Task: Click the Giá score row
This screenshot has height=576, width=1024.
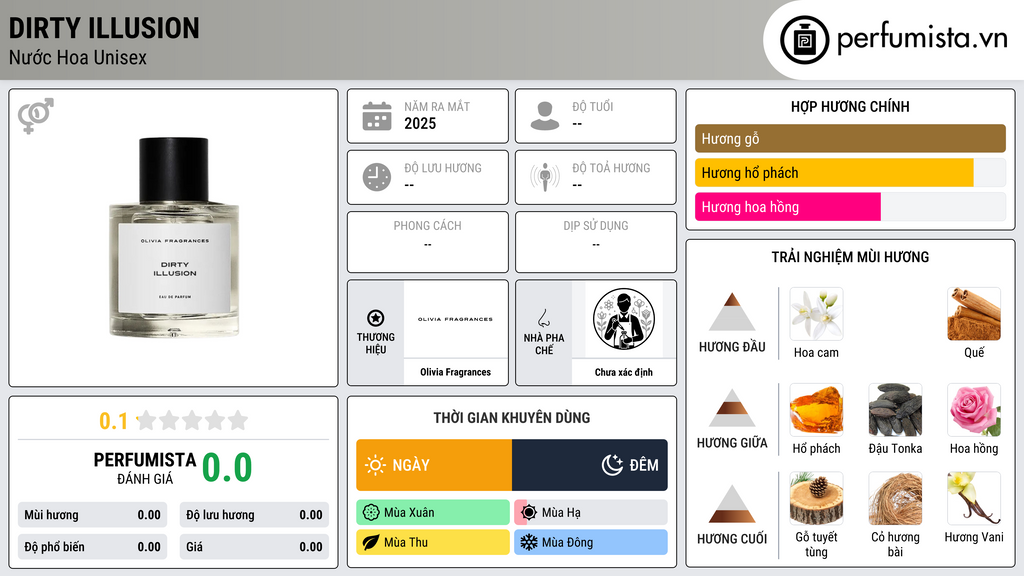Action: pos(254,547)
